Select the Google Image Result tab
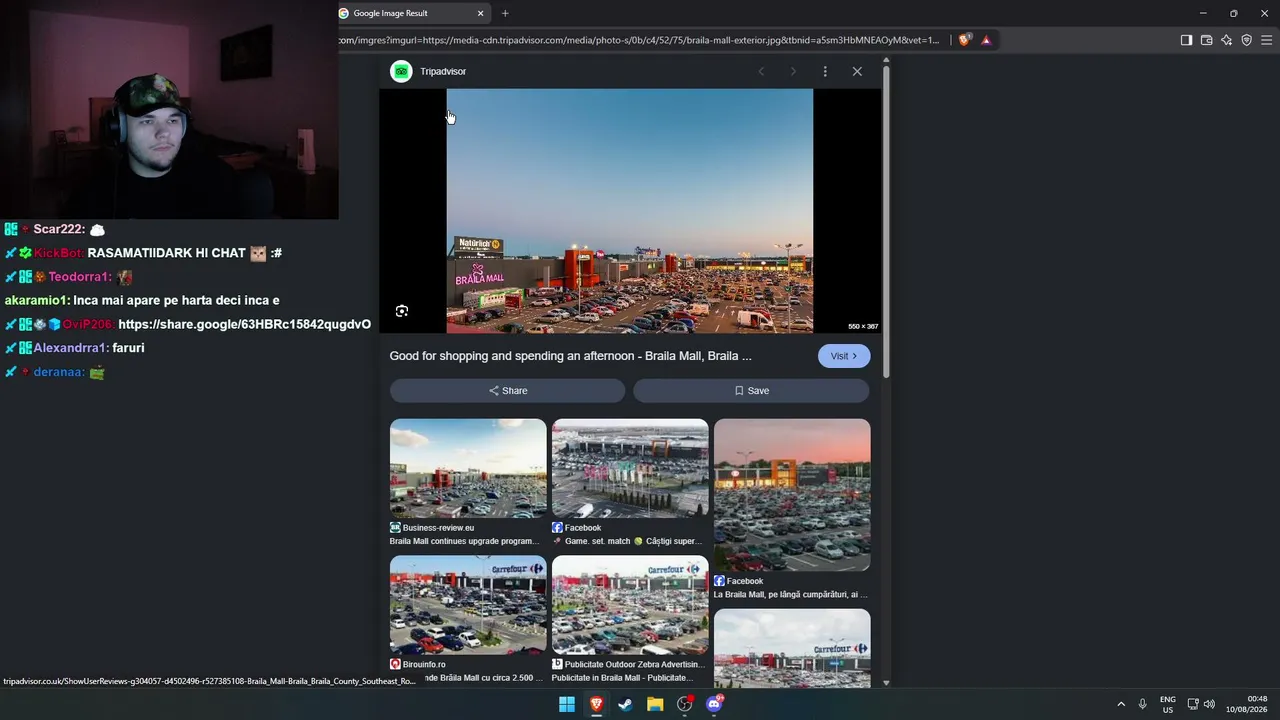Viewport: 1280px width, 720px height. tap(412, 13)
